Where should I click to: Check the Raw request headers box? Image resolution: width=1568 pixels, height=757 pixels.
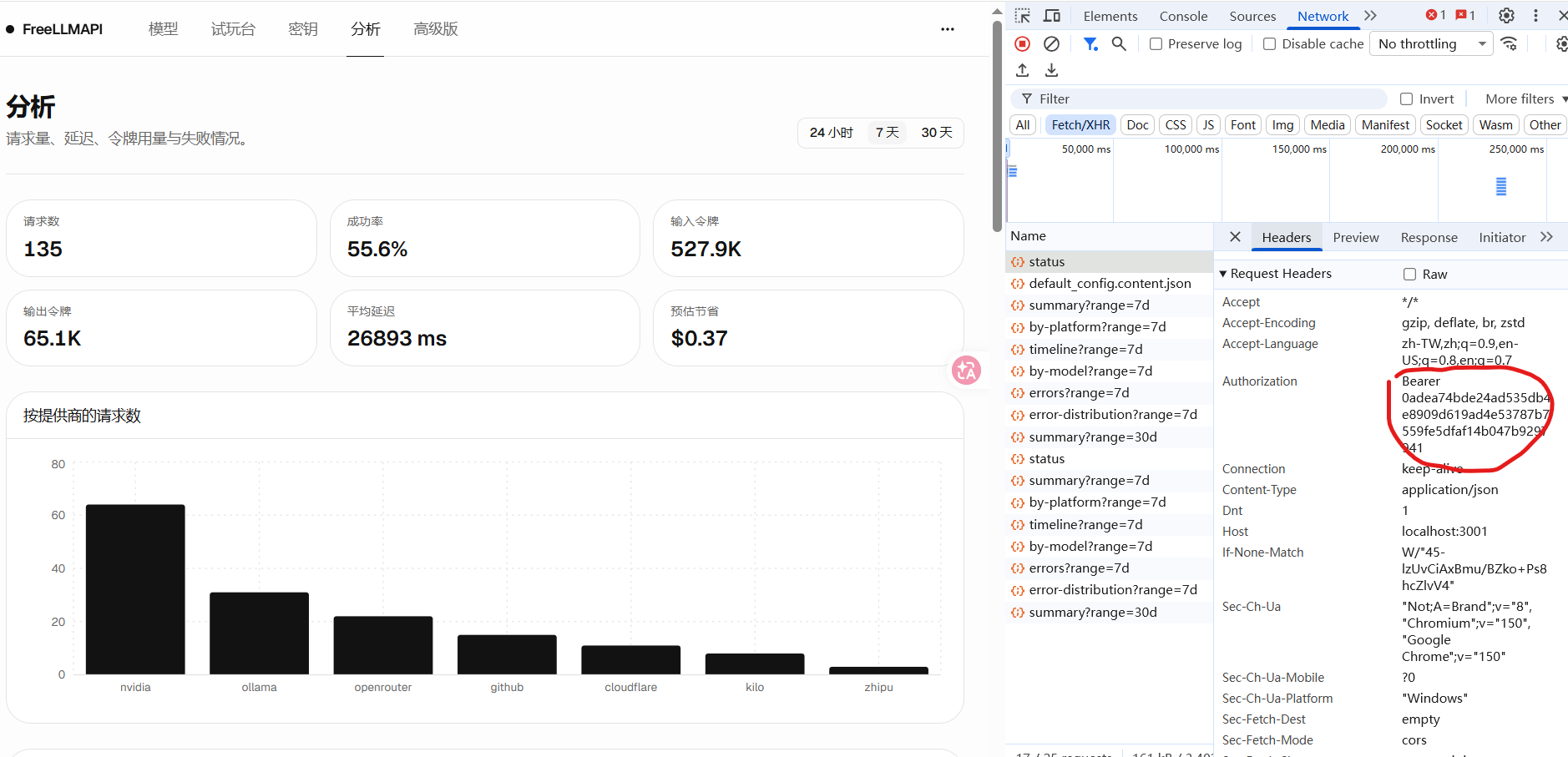click(1410, 274)
